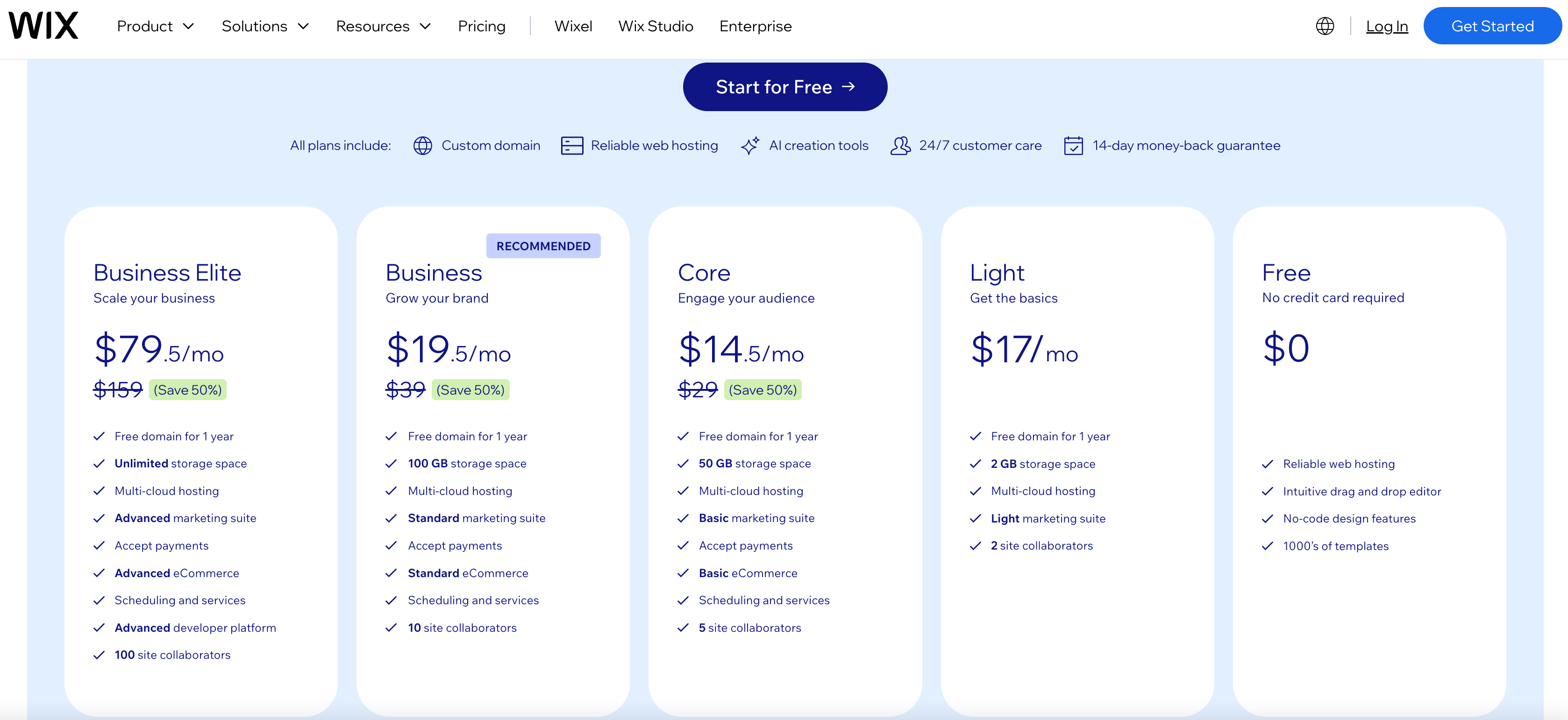
Task: Click the AI creation tools sparkle icon
Action: (x=750, y=146)
